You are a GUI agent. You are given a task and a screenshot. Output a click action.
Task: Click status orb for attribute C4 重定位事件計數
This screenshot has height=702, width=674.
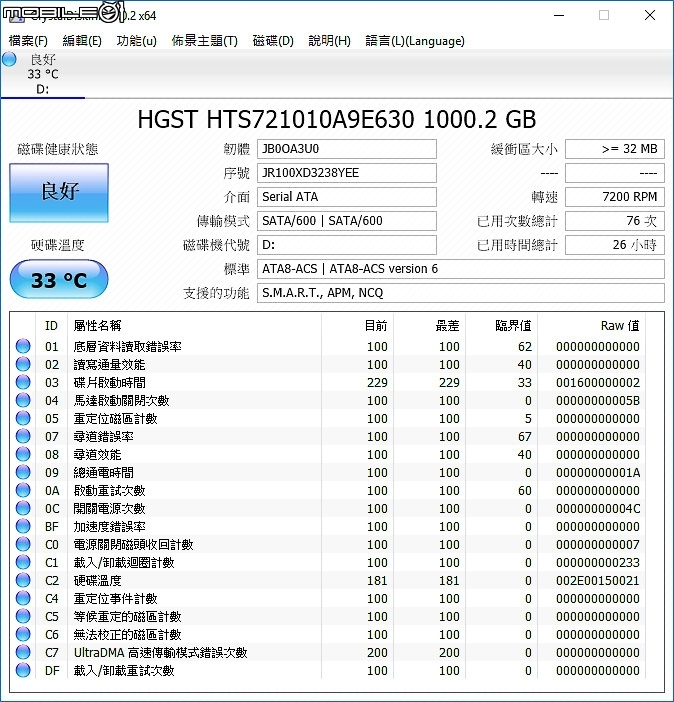pos(23,598)
